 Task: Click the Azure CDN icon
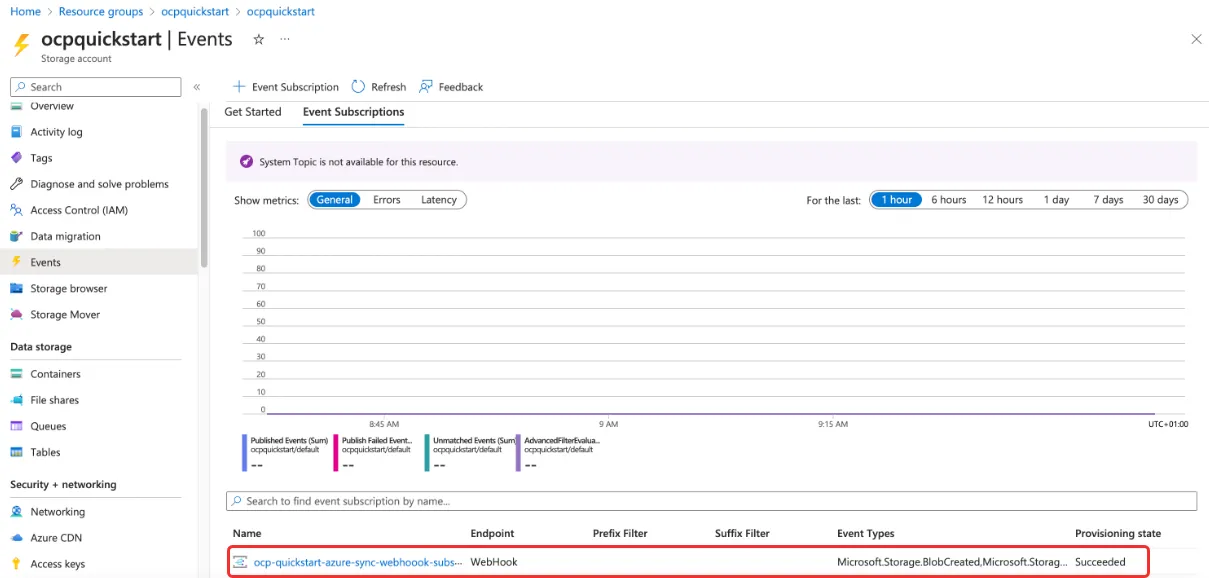coord(16,538)
